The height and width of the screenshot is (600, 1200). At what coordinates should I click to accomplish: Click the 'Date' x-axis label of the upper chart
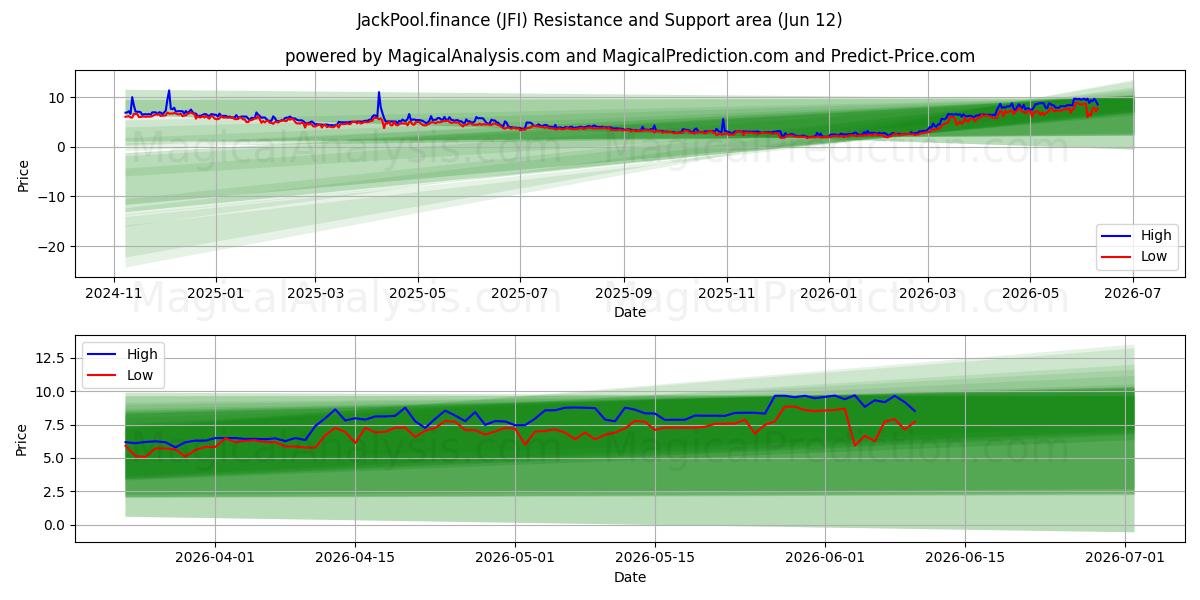tap(630, 312)
